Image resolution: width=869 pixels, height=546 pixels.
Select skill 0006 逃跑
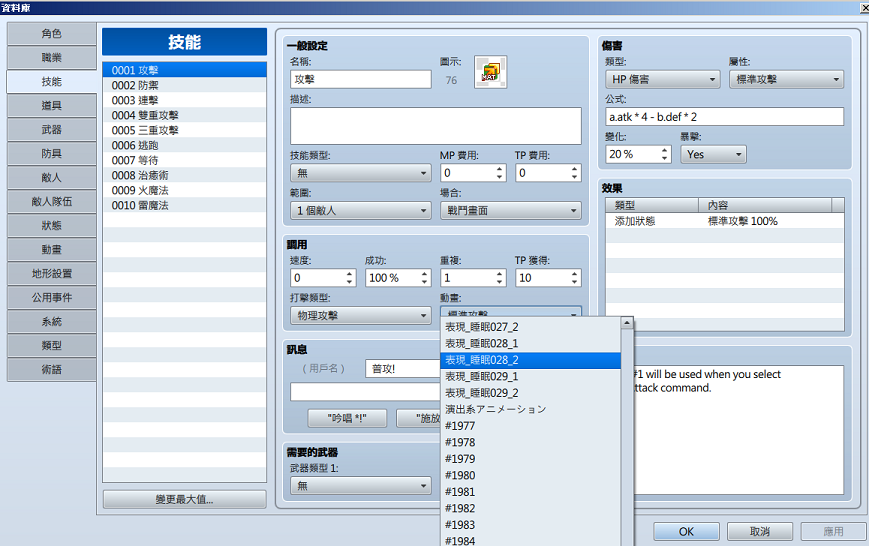click(185, 145)
